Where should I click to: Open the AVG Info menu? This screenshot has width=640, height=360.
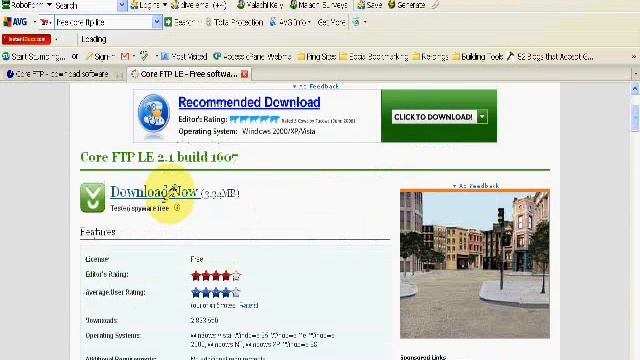pyautogui.click(x=290, y=22)
